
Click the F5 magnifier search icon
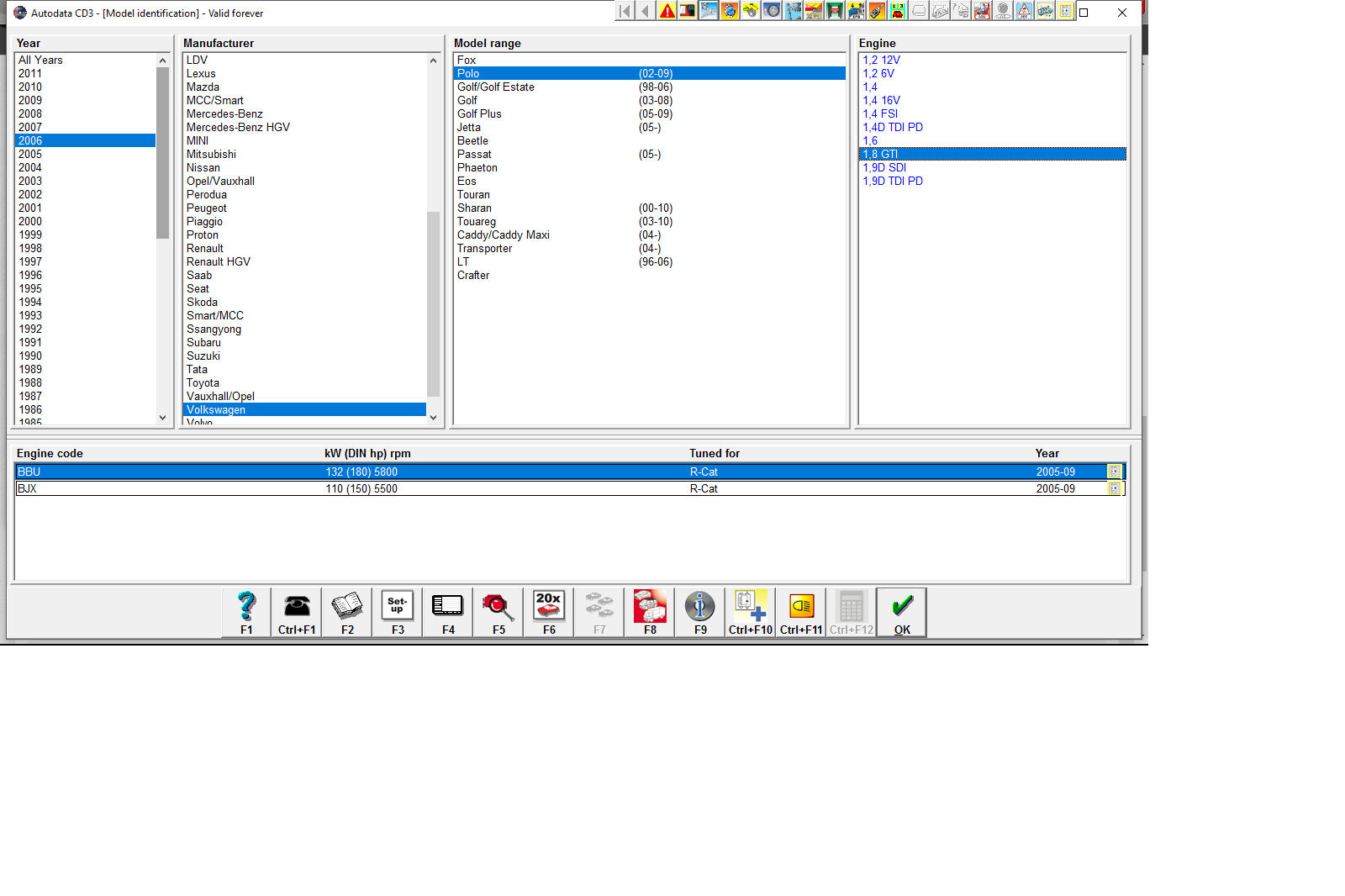[x=498, y=612]
